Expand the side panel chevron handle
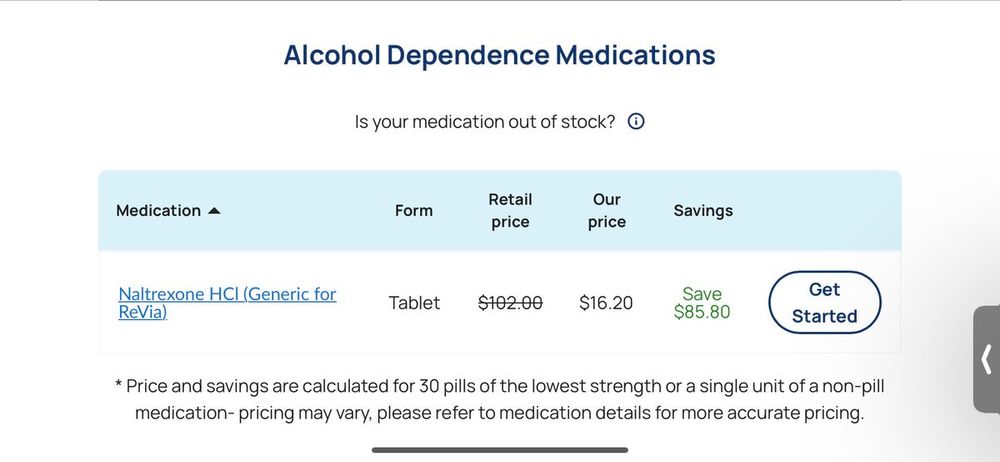The height and width of the screenshot is (462, 1000). tap(986, 358)
